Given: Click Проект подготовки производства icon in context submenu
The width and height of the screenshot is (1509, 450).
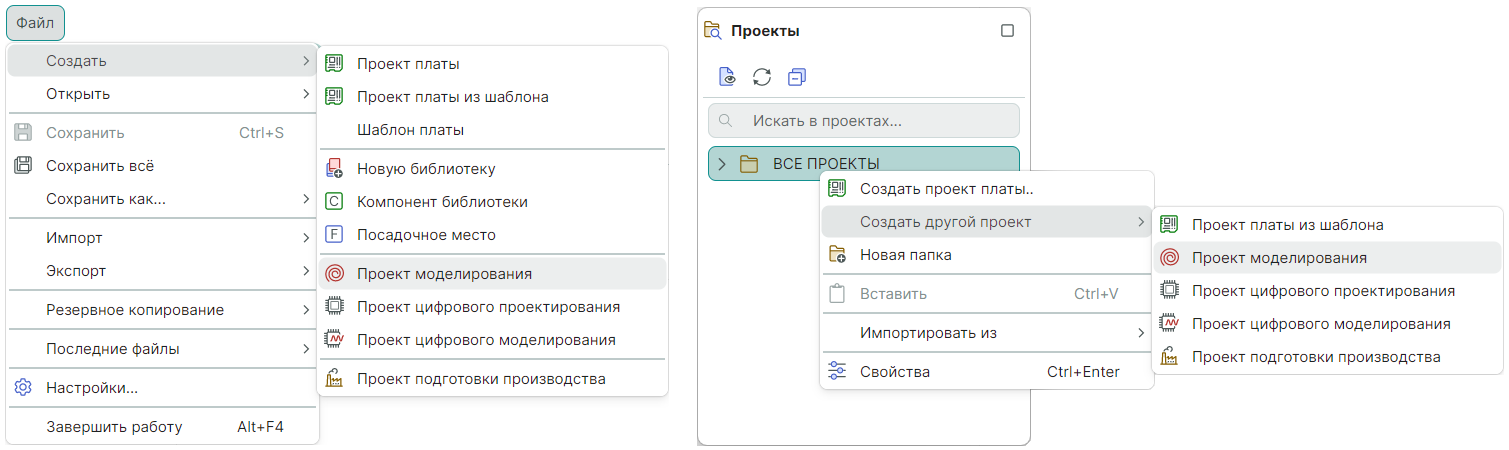Looking at the screenshot, I should pyautogui.click(x=1168, y=357).
